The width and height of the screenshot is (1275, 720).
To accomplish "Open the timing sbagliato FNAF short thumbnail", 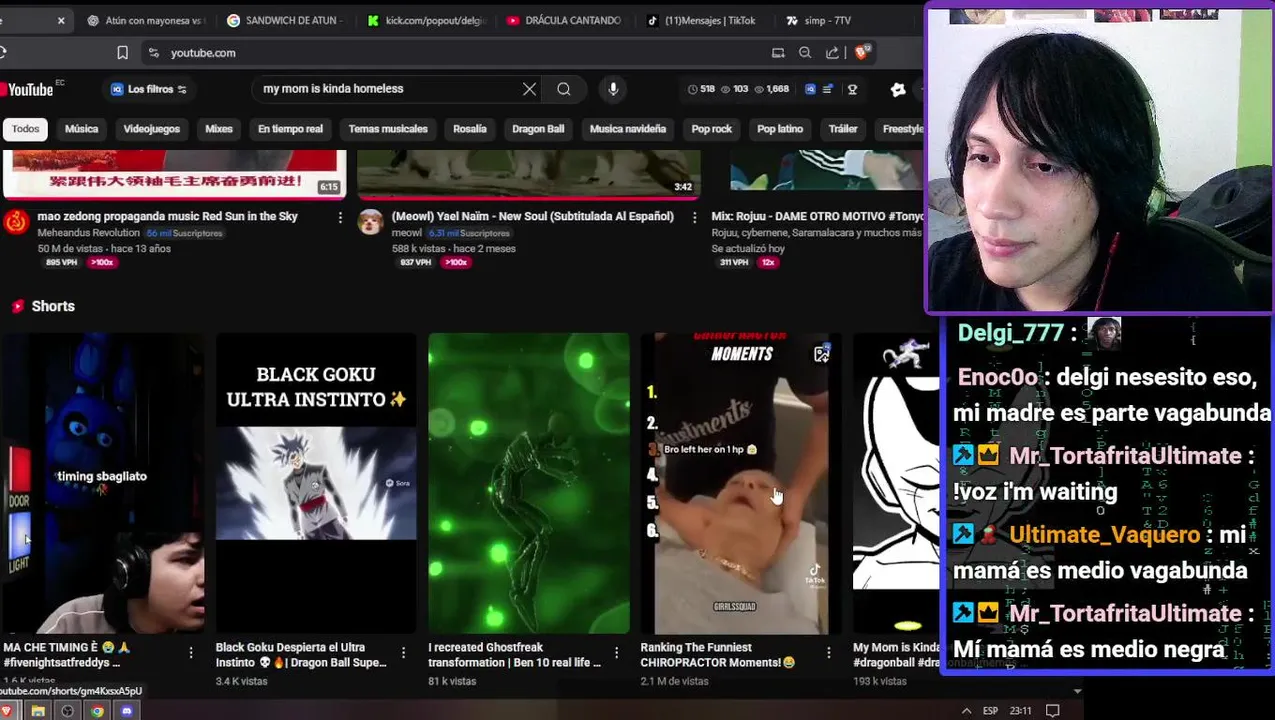I will [102, 483].
